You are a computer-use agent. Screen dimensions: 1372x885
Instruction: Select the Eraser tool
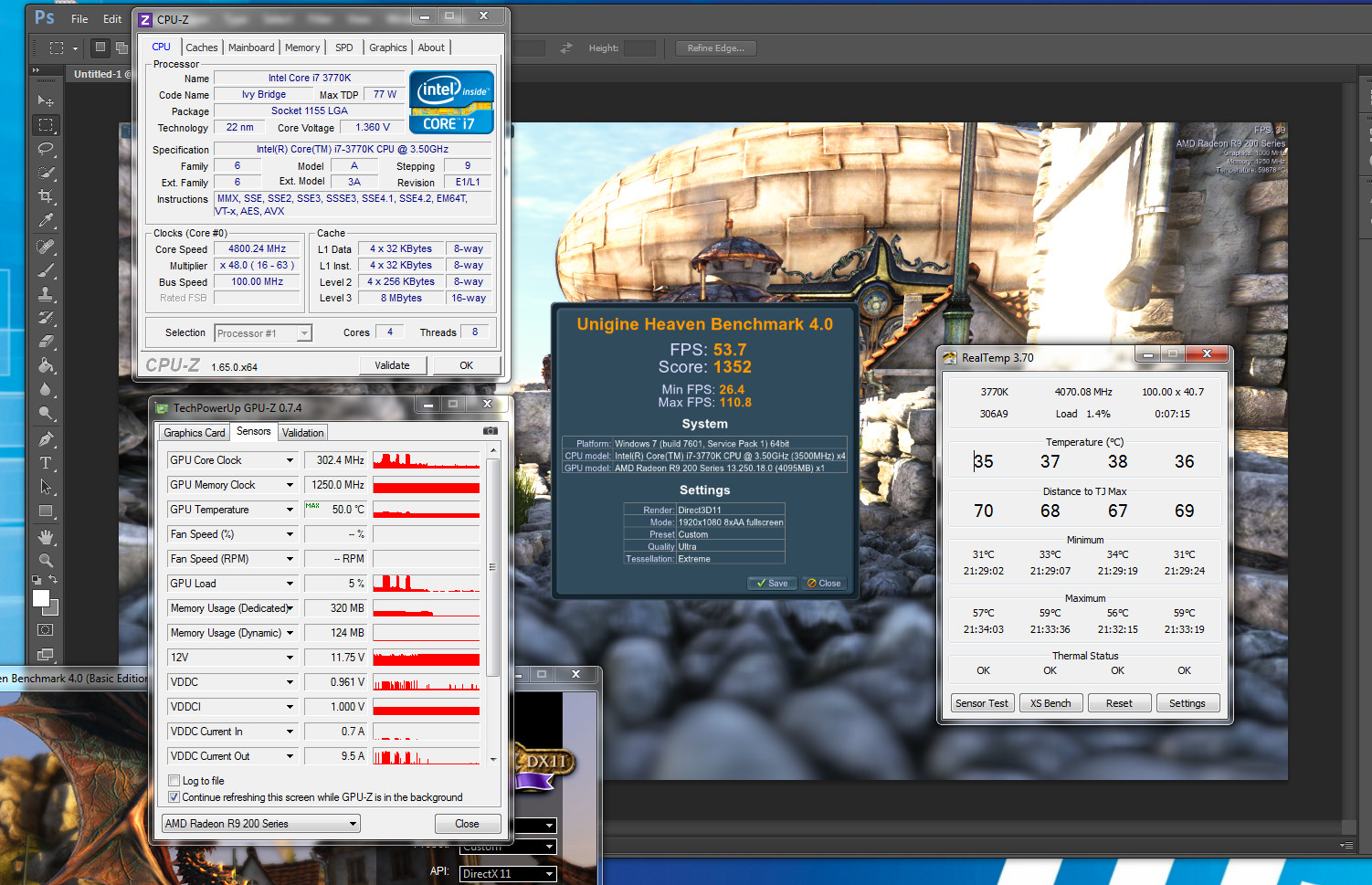pos(46,342)
